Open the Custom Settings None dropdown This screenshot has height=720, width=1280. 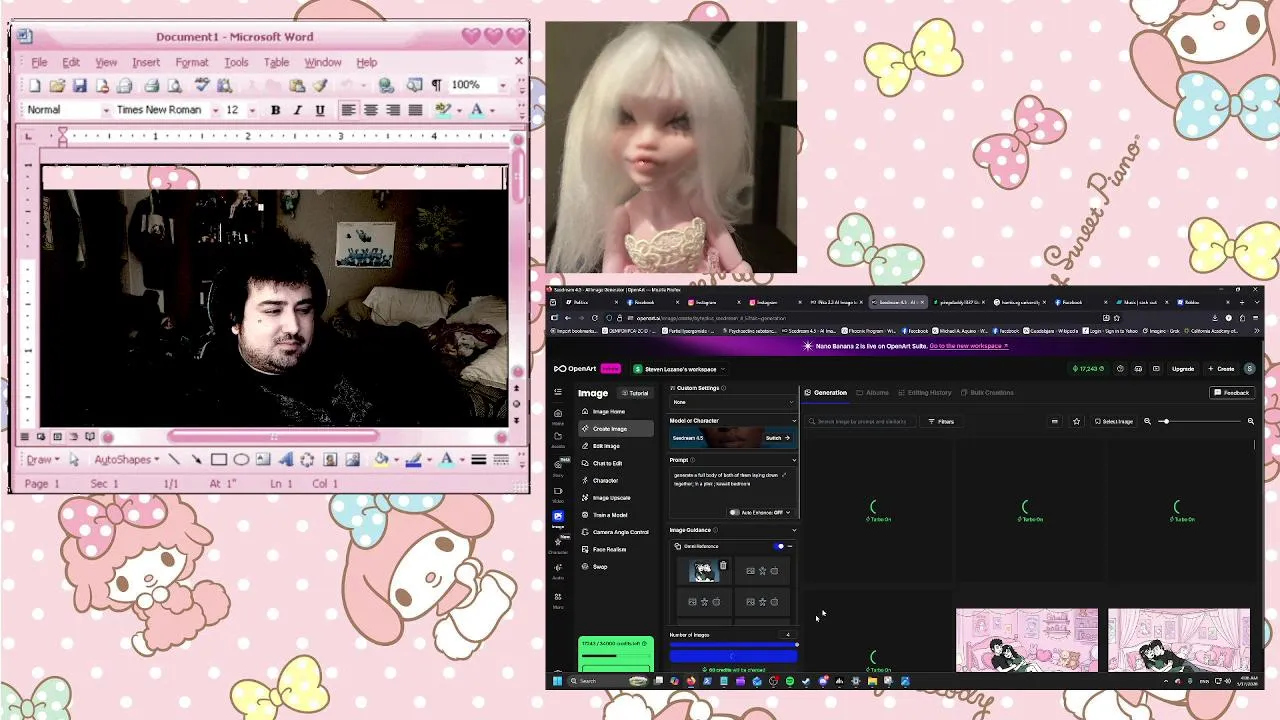[x=733, y=402]
